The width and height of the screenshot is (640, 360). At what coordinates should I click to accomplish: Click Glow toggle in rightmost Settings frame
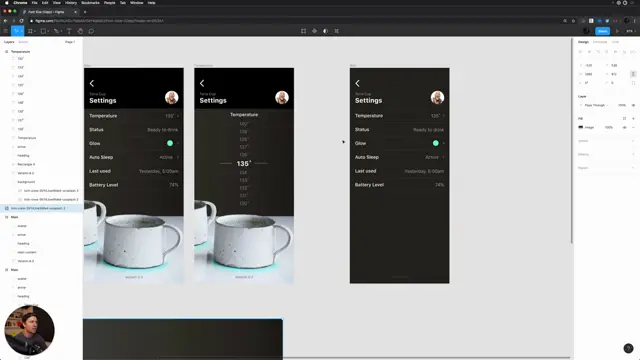pos(436,143)
